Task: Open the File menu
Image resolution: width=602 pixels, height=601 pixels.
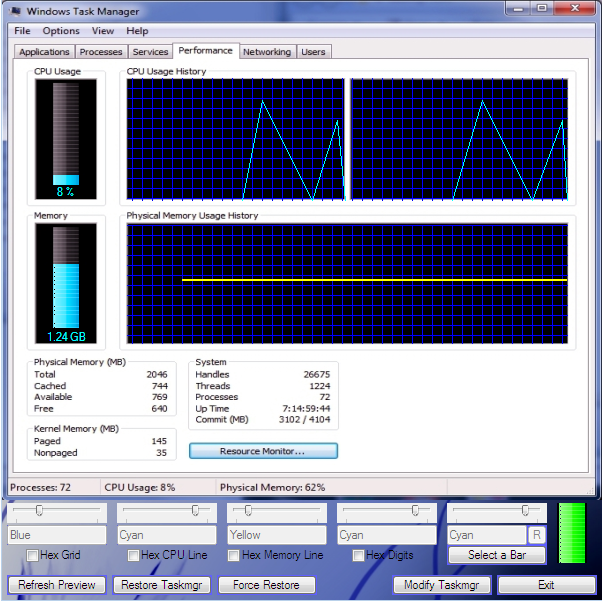Action: [x=22, y=31]
